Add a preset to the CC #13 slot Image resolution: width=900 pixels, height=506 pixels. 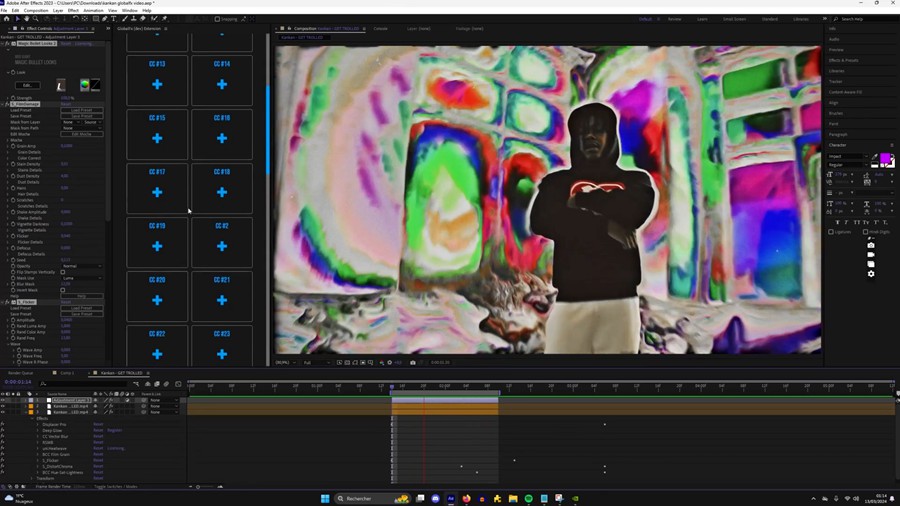click(157, 85)
